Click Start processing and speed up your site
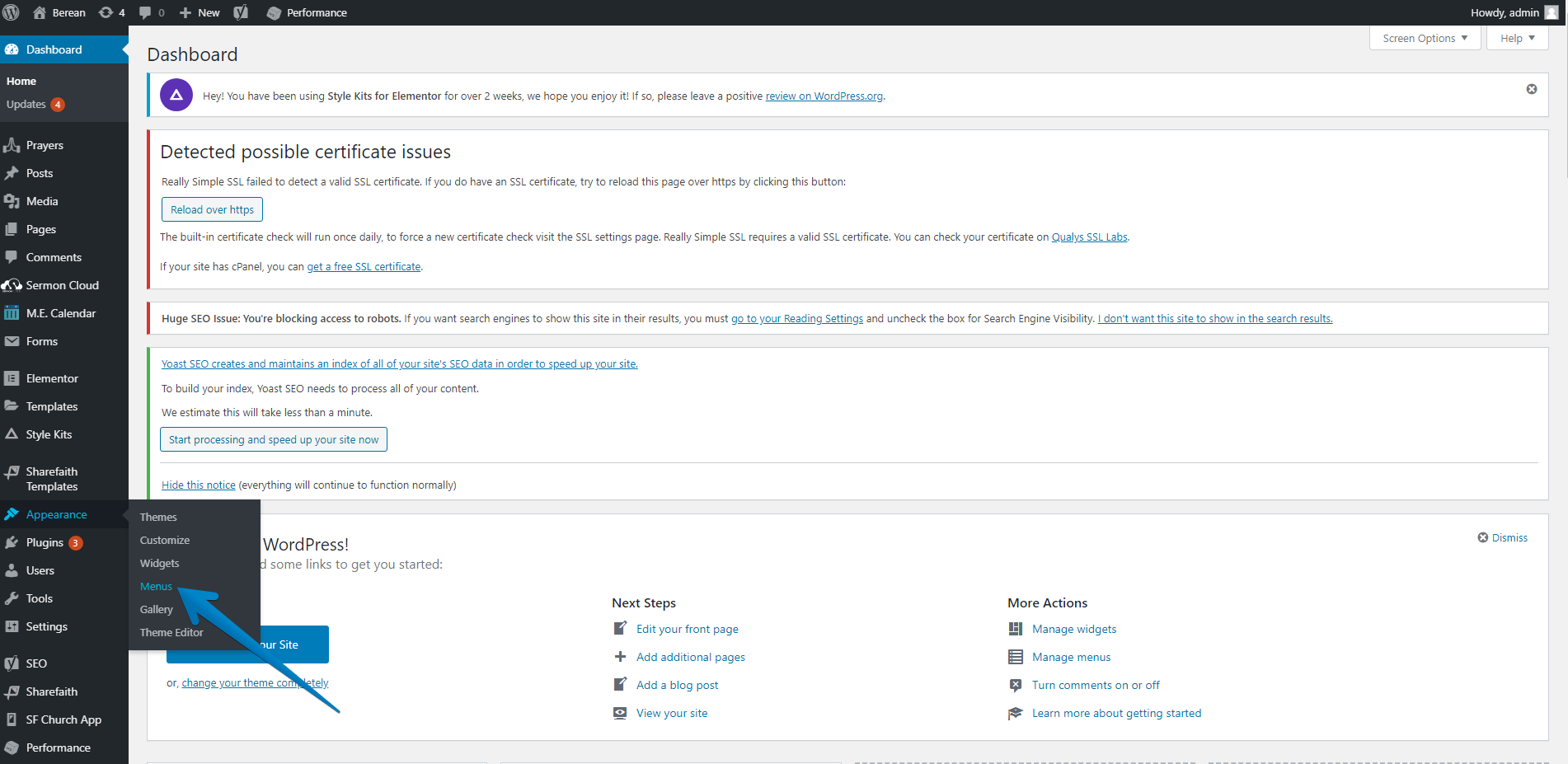The image size is (1568, 764). pyautogui.click(x=273, y=439)
